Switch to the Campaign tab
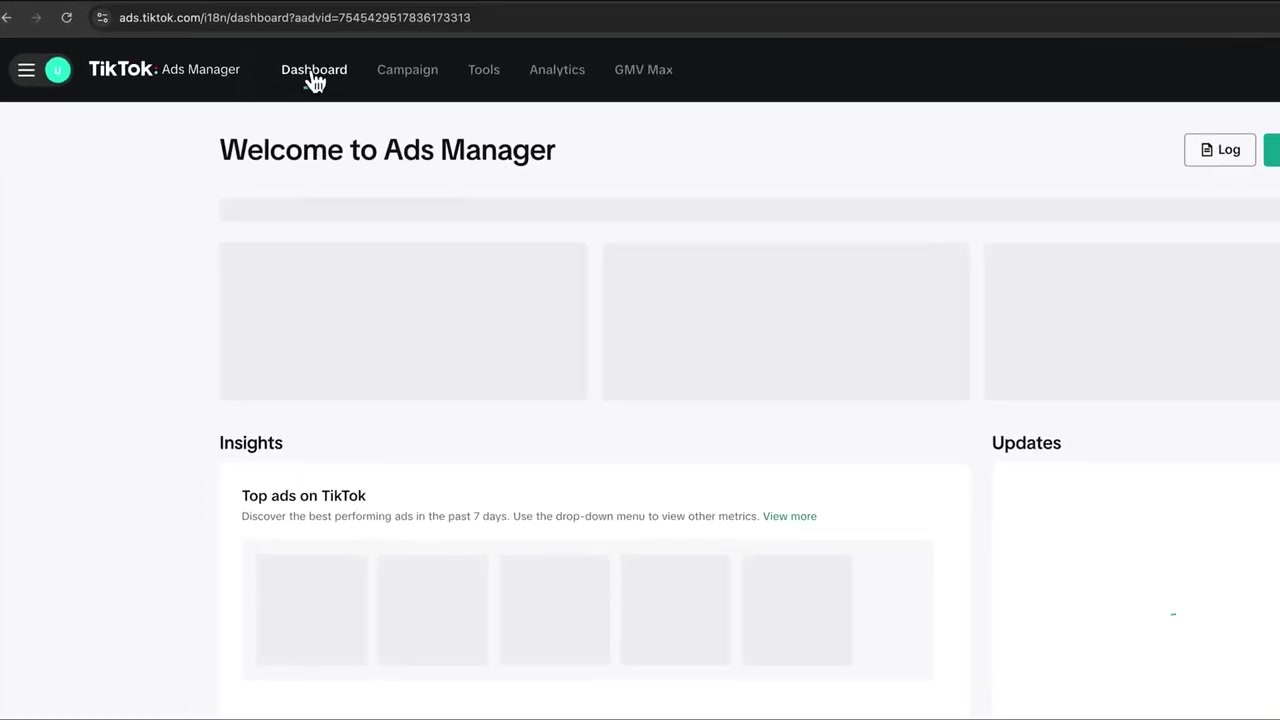The width and height of the screenshot is (1280, 720). [x=407, y=69]
